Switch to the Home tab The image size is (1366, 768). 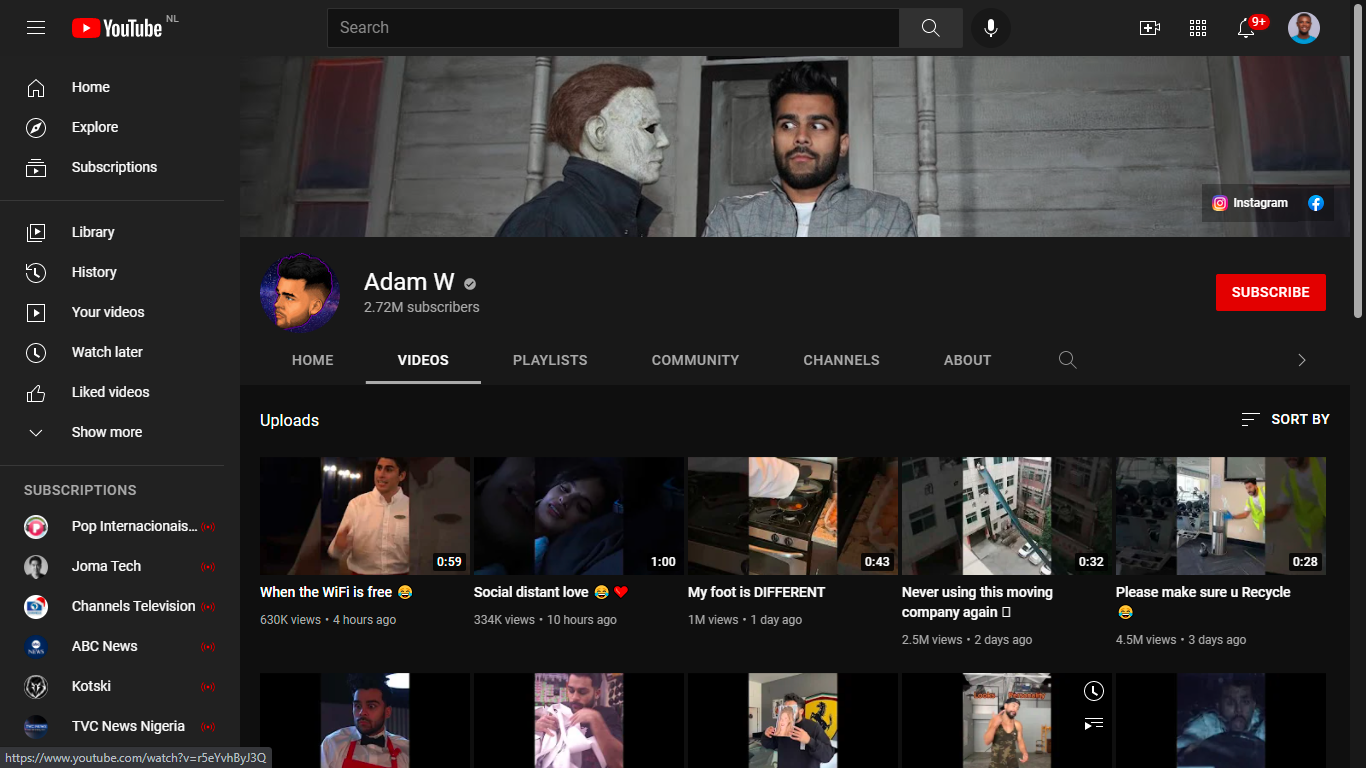[313, 360]
